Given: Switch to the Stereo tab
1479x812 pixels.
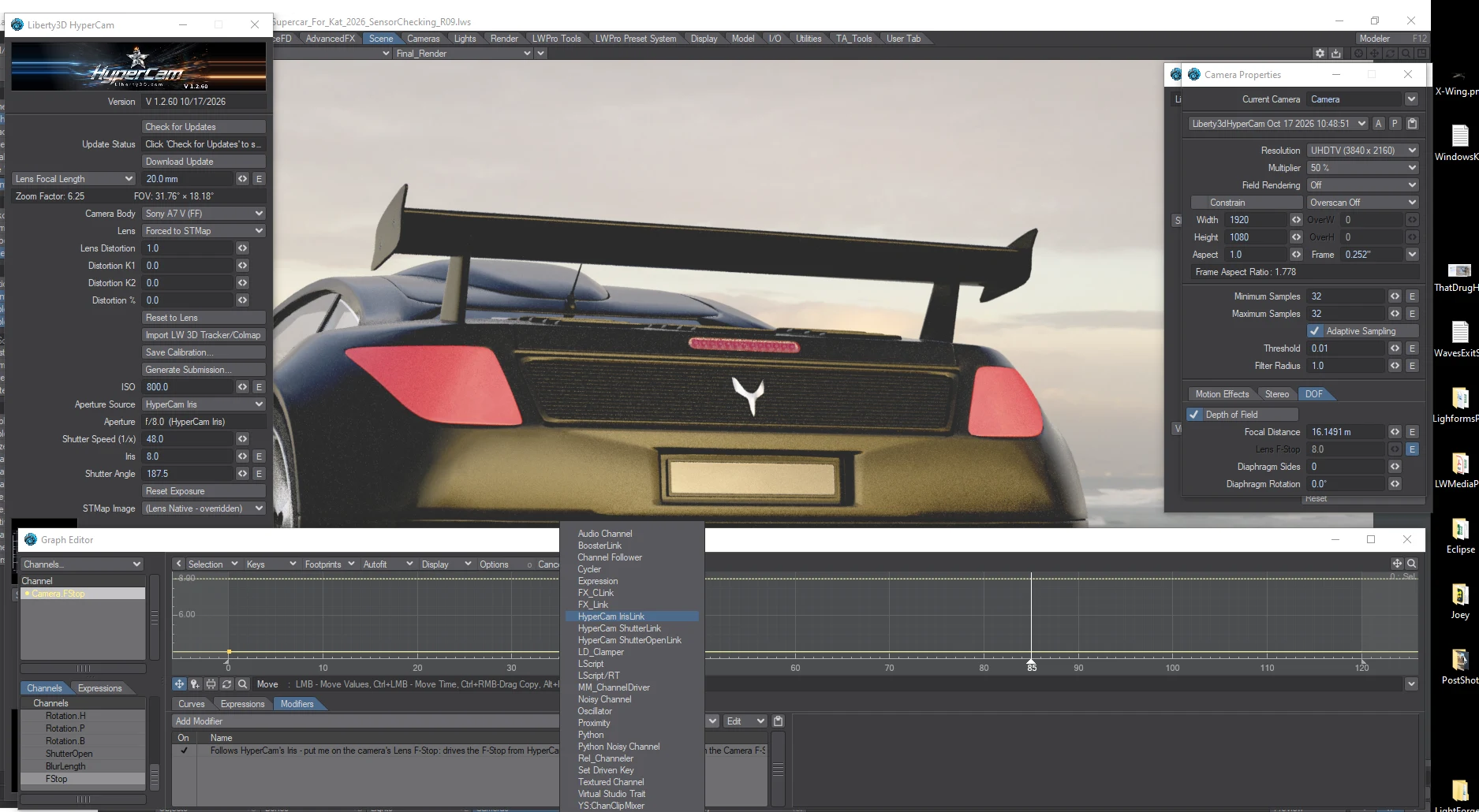Looking at the screenshot, I should (x=1276, y=394).
